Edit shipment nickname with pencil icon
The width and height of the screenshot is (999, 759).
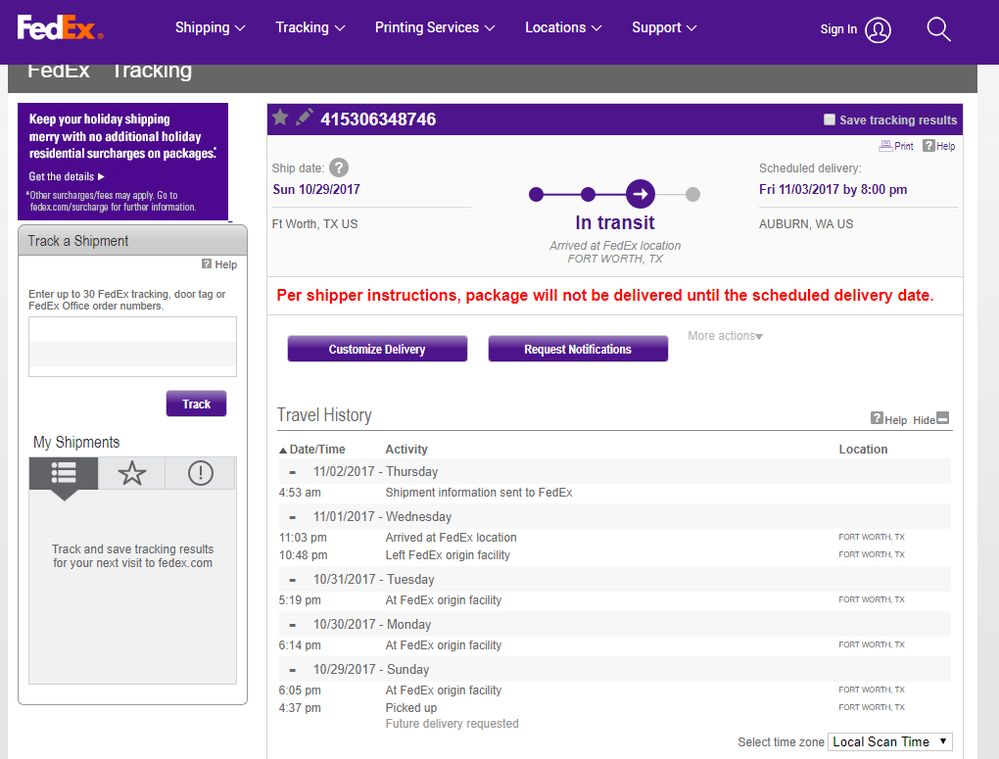(305, 117)
